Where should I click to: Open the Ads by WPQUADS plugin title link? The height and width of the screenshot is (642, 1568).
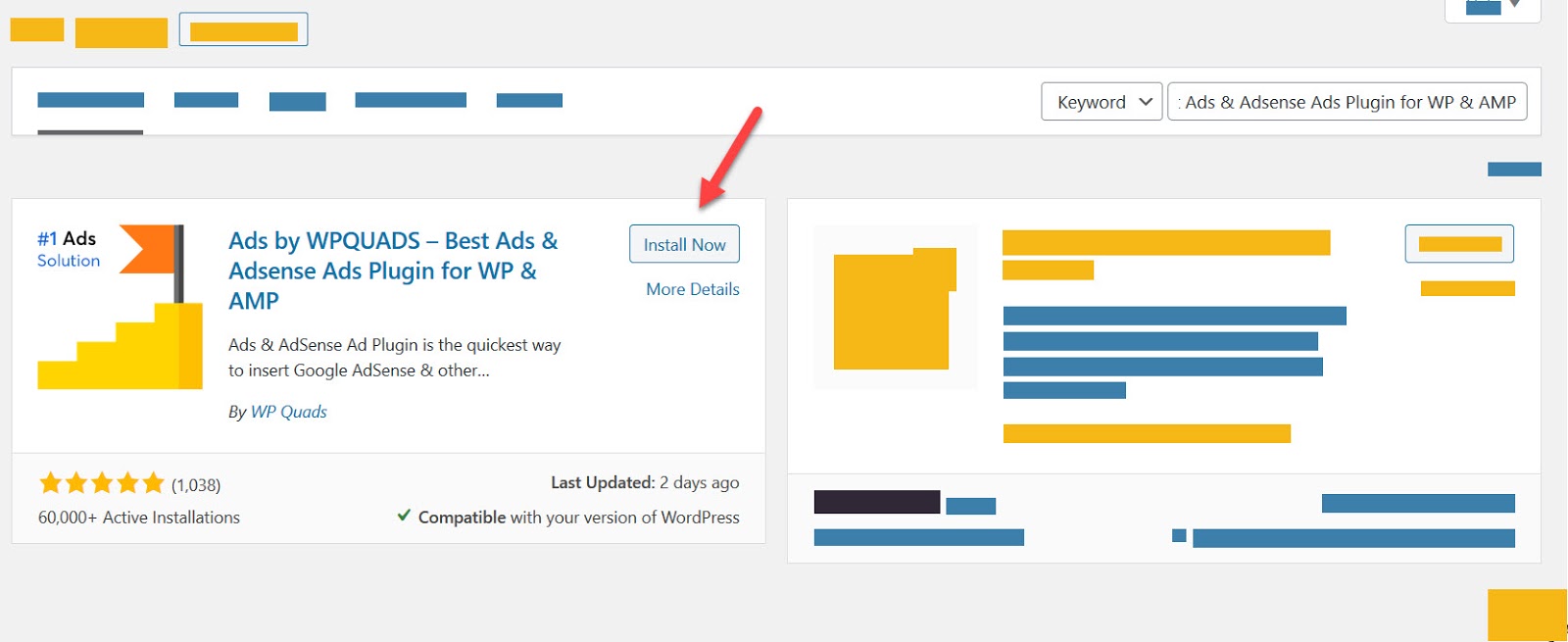coord(393,271)
